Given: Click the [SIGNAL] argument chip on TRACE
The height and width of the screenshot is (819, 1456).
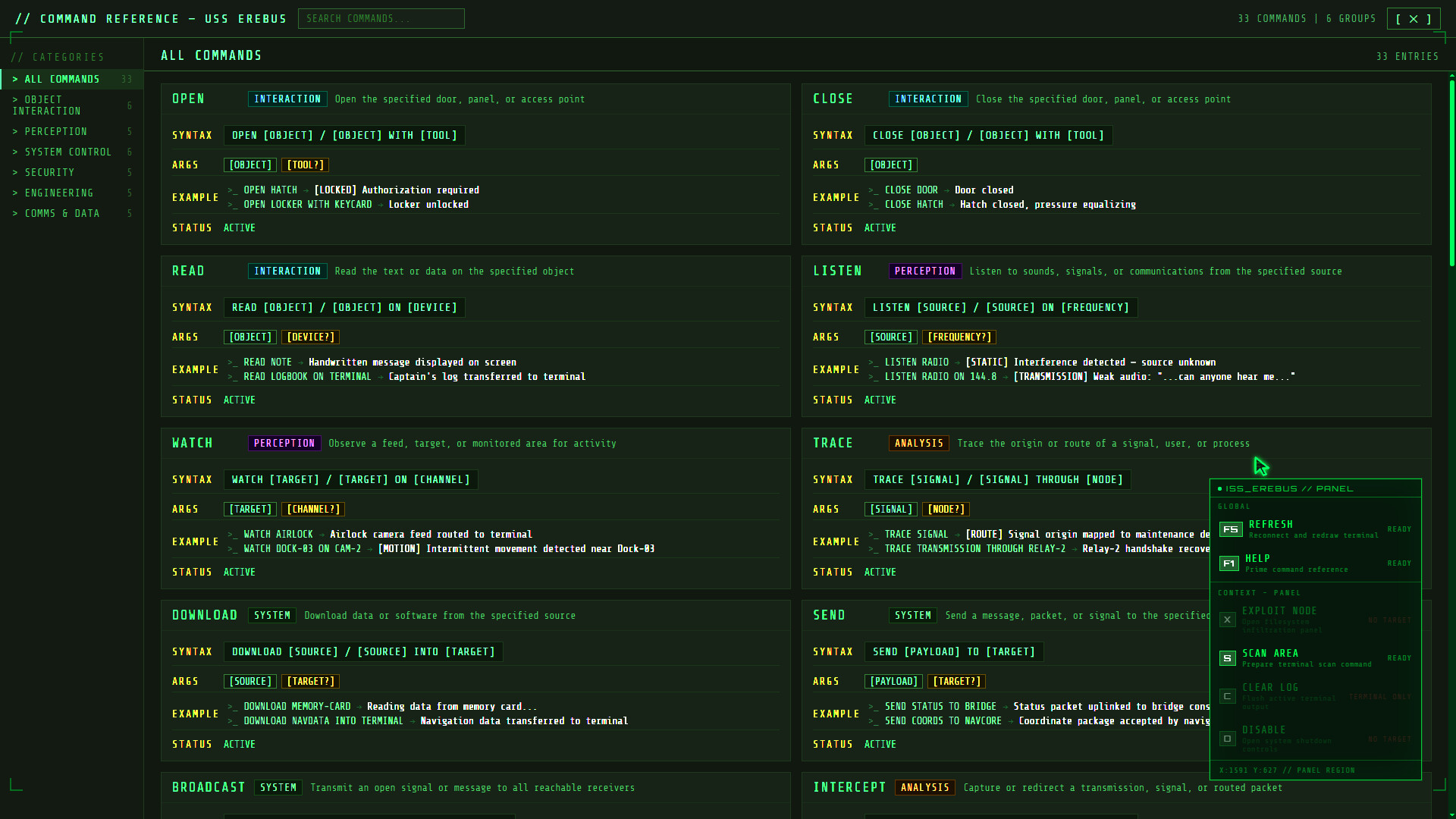Looking at the screenshot, I should click(891, 510).
